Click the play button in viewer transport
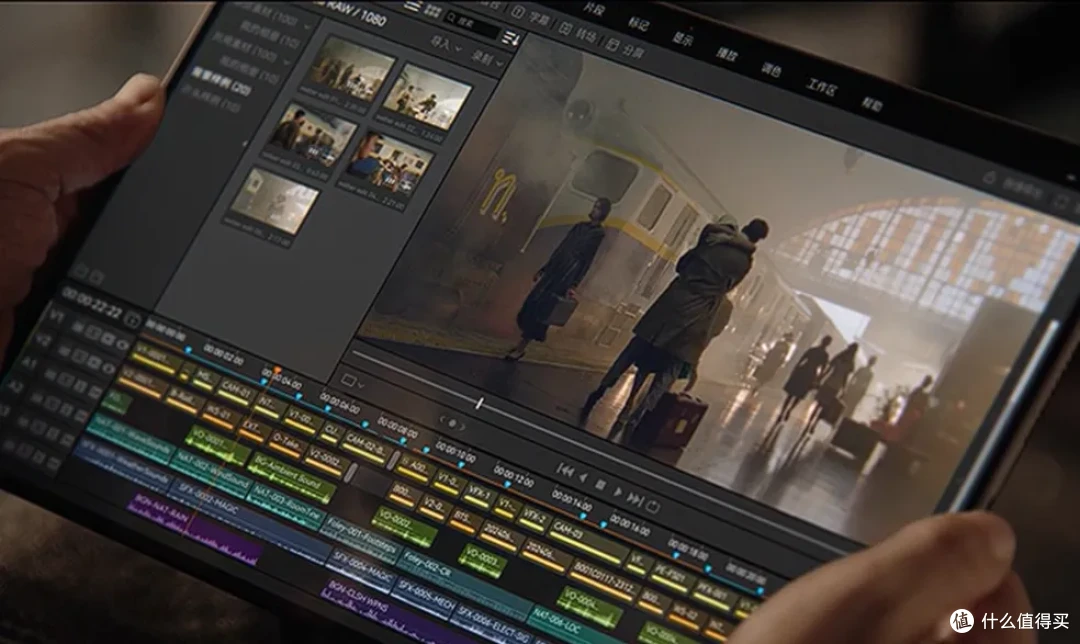 (617, 491)
